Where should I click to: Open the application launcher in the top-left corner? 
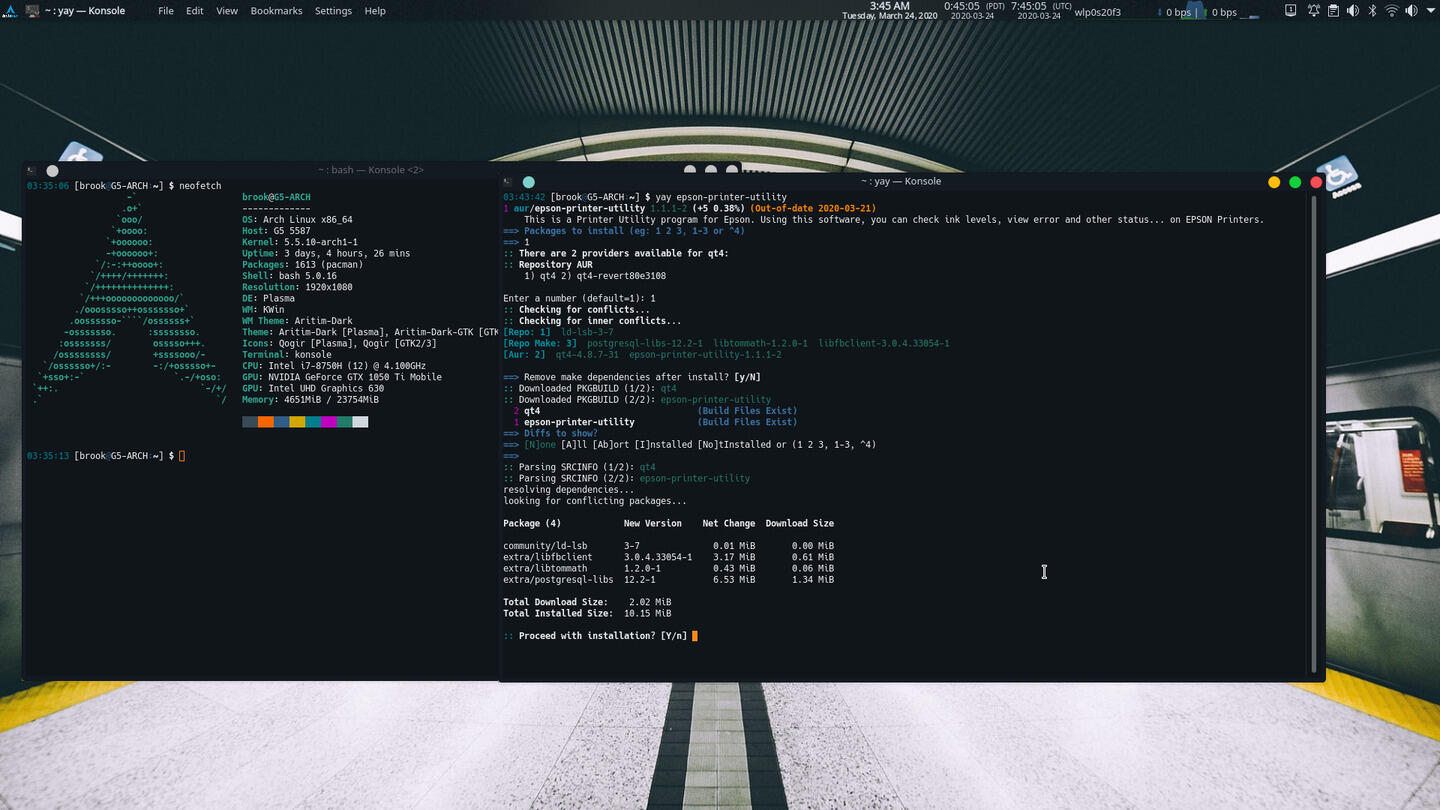pos(8,10)
